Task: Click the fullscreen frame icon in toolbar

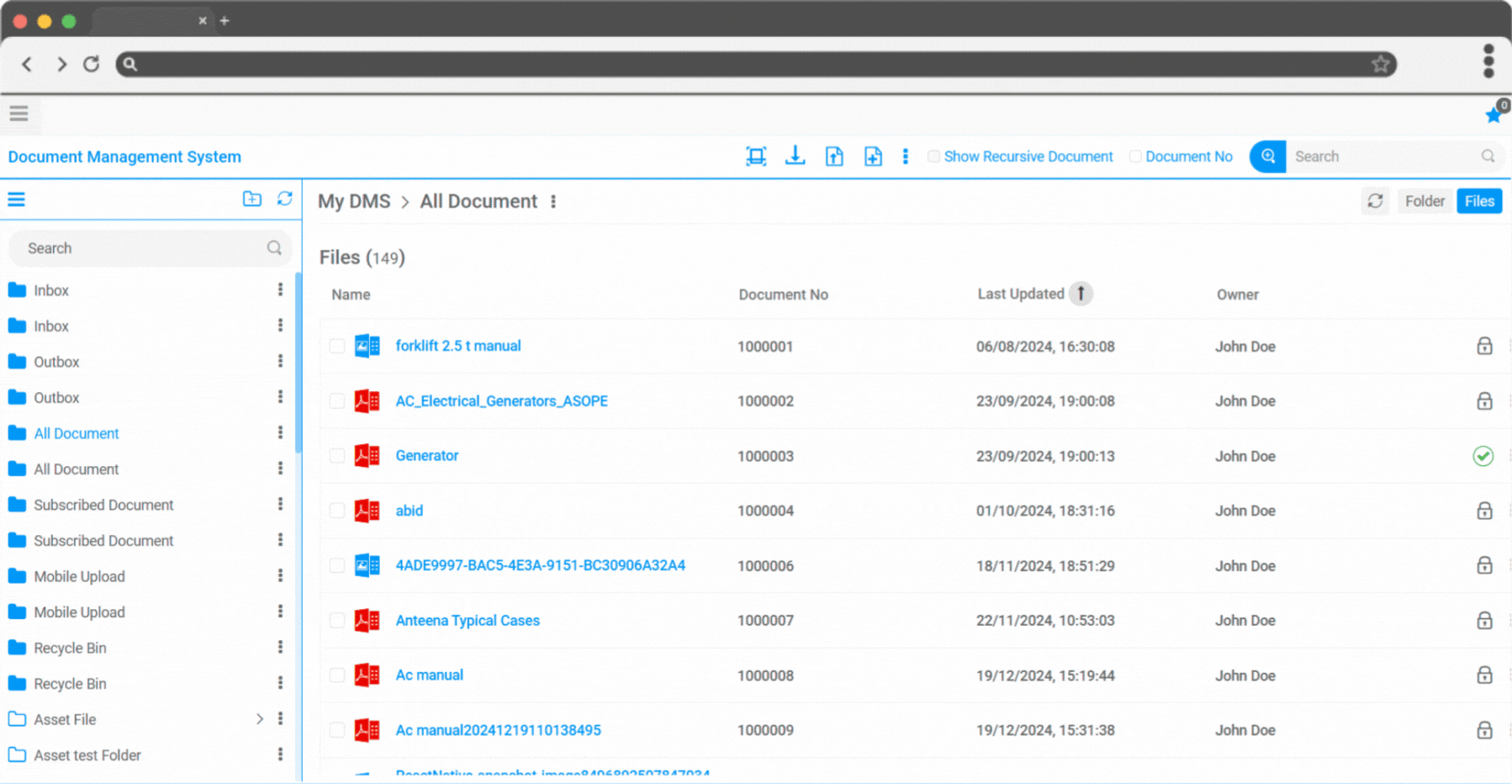Action: click(756, 156)
